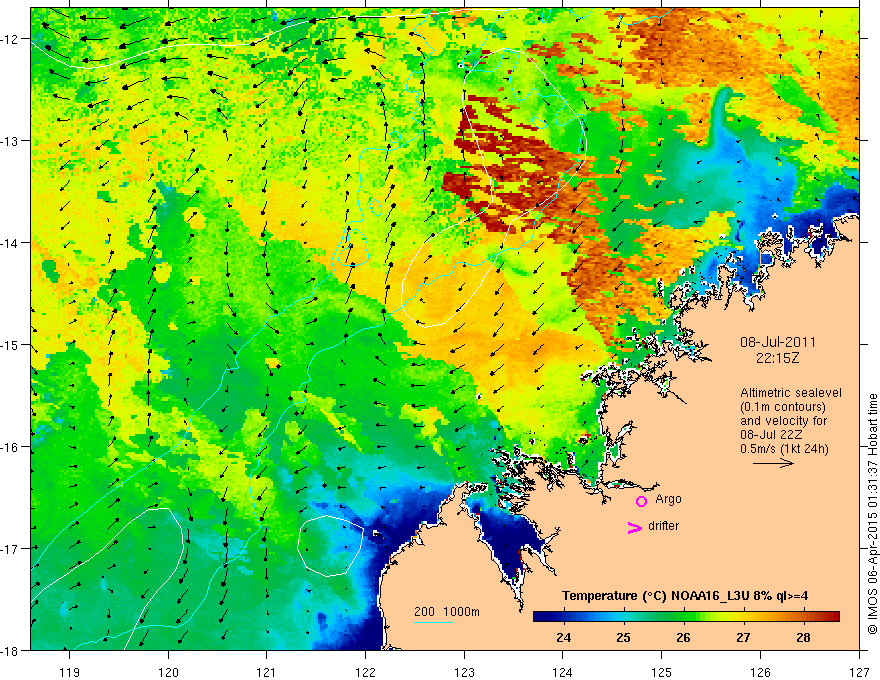
Task: Click the velocity scale arrow under 0.5m/s
Action: pos(773,463)
